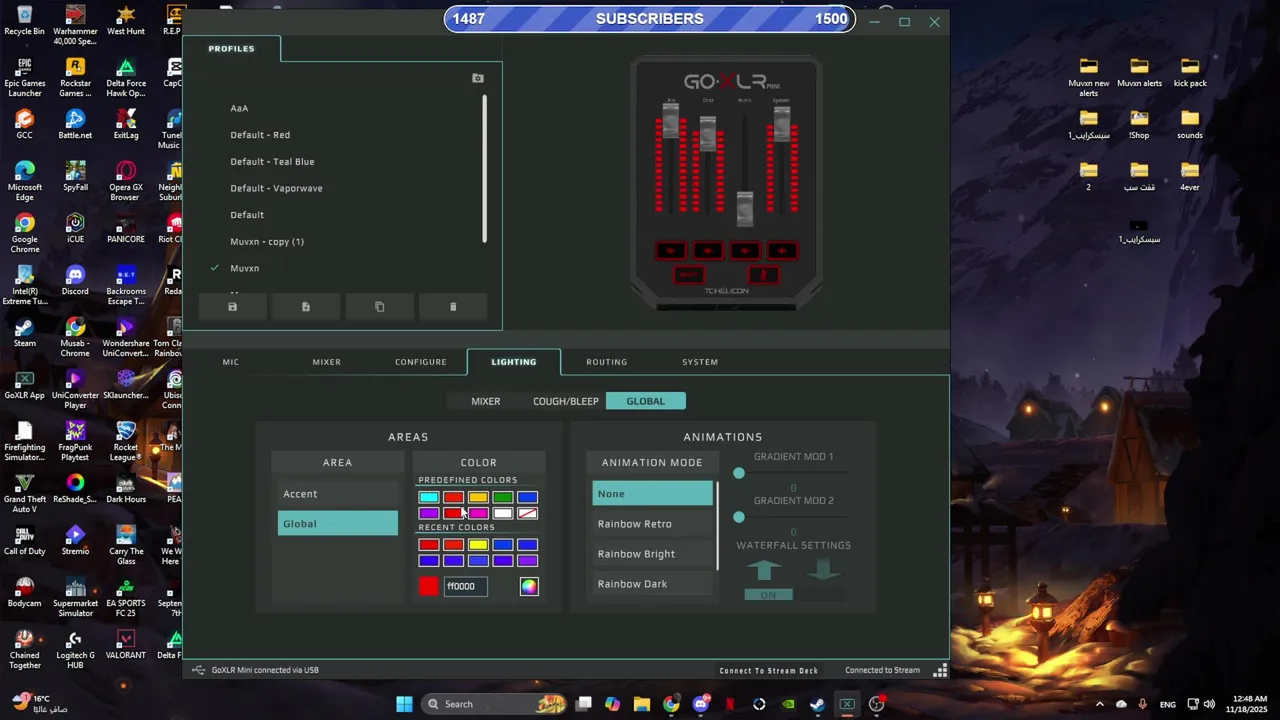Viewport: 1280px width, 720px height.
Task: Switch to the ROUTING tab
Action: [606, 362]
